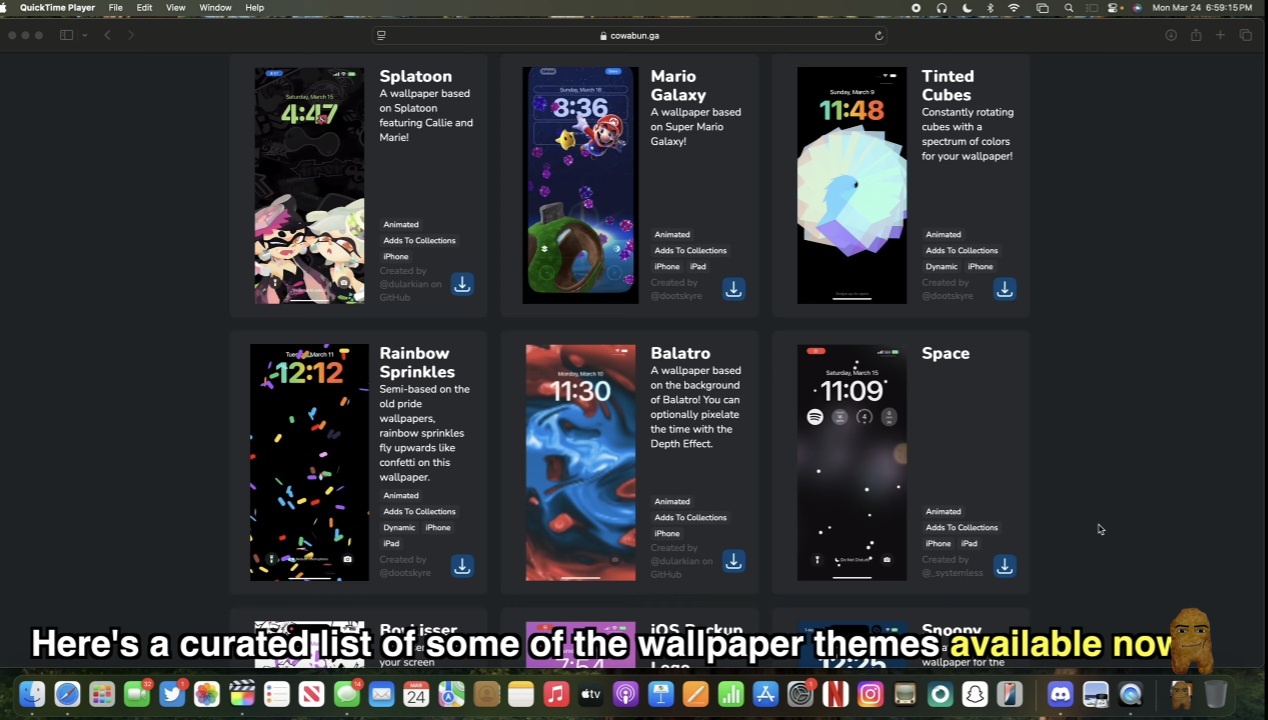
Task: Open a new Safari tab
Action: [x=1220, y=35]
